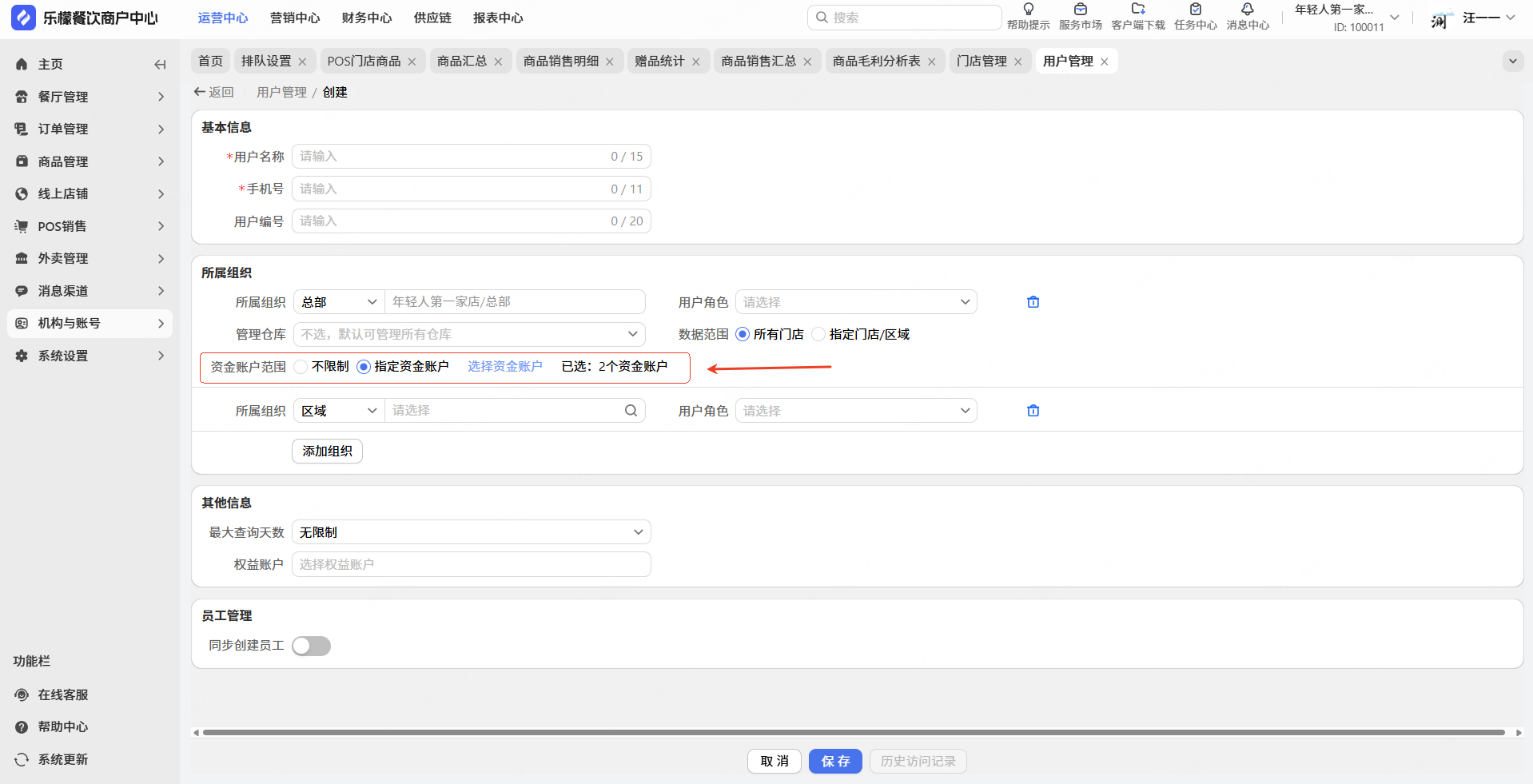Click search icon in 区域 organization field
The image size is (1533, 784).
point(631,411)
